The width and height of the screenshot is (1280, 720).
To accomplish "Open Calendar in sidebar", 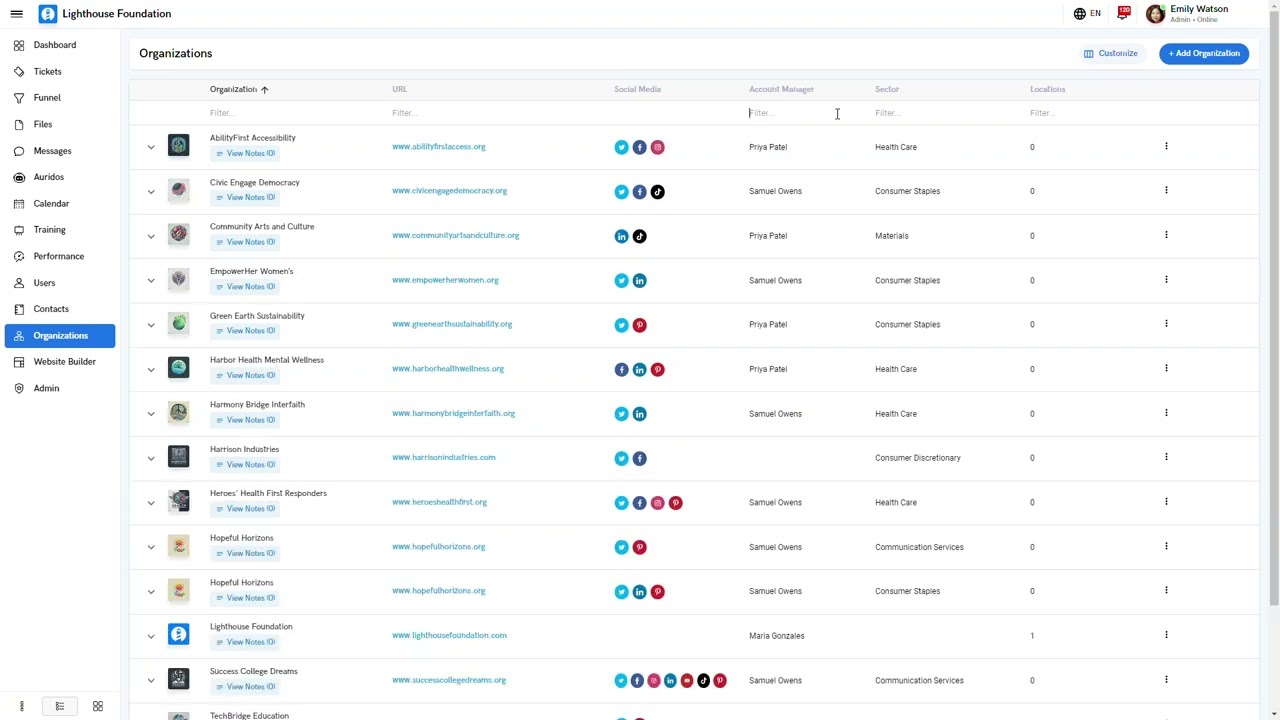I will pos(60,204).
